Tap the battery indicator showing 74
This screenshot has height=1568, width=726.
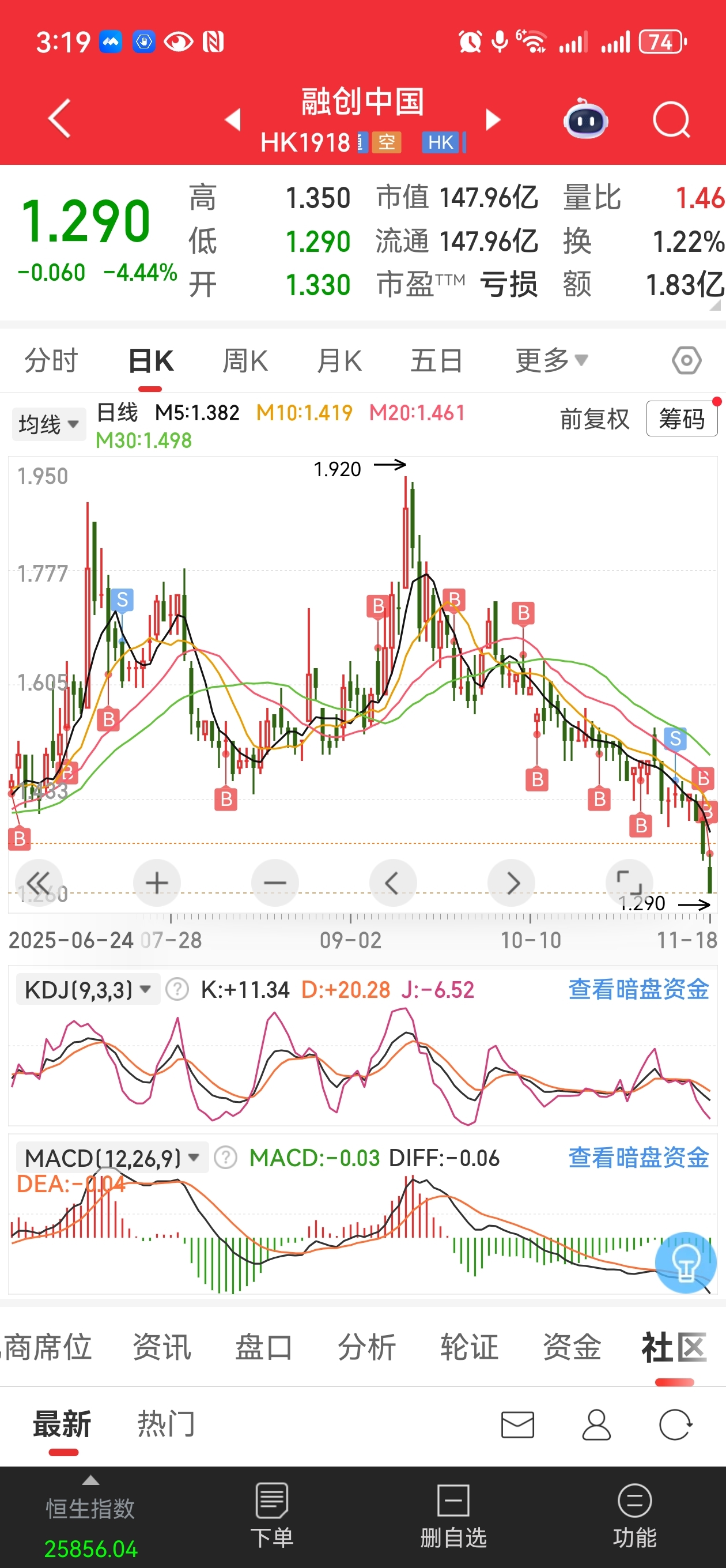tap(663, 42)
